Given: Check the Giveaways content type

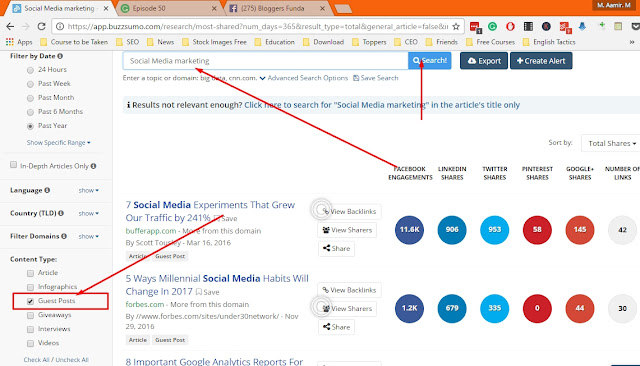Looking at the screenshot, I should pyautogui.click(x=30, y=315).
